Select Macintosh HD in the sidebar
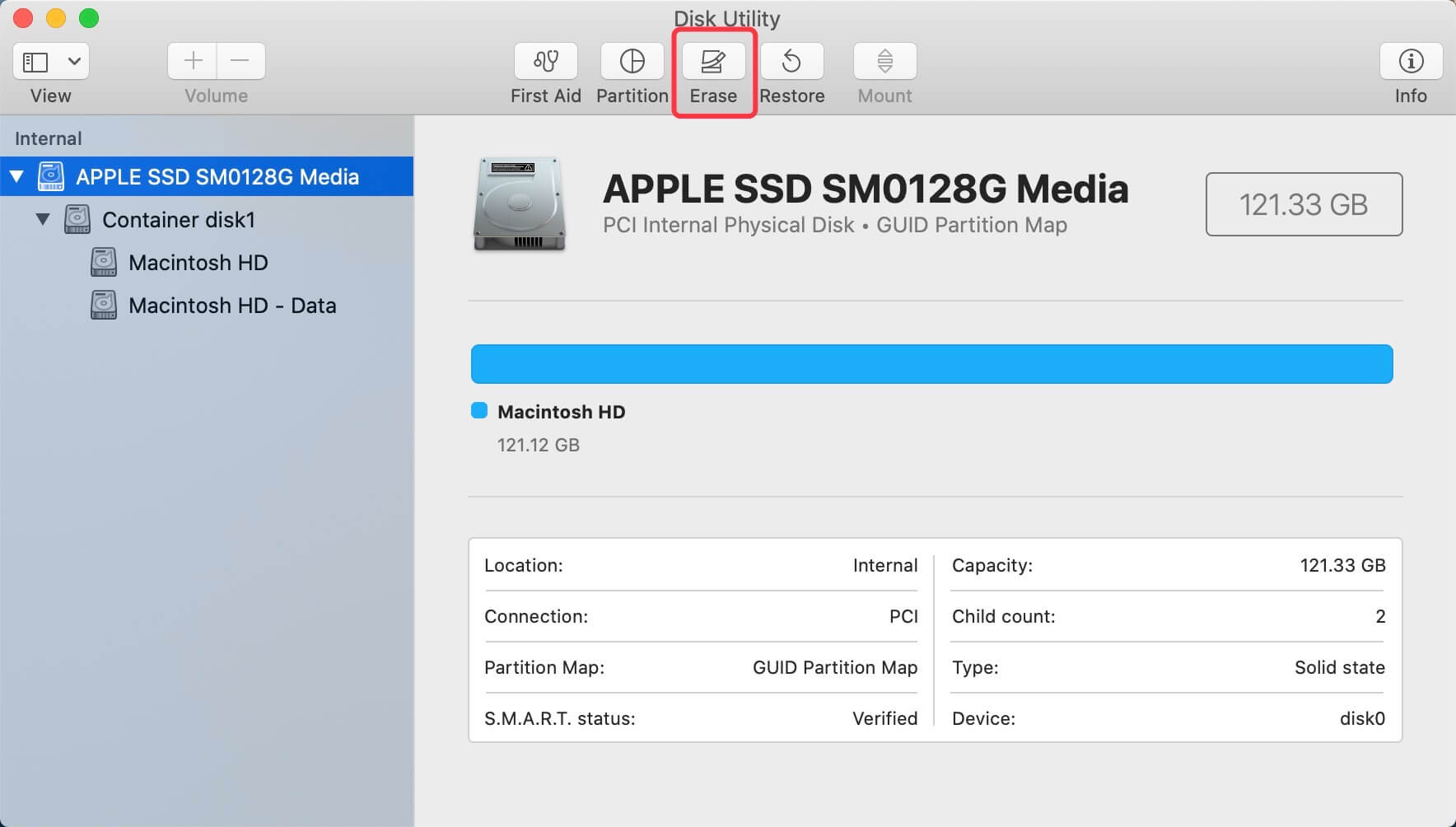The width and height of the screenshot is (1456, 827). click(x=198, y=262)
